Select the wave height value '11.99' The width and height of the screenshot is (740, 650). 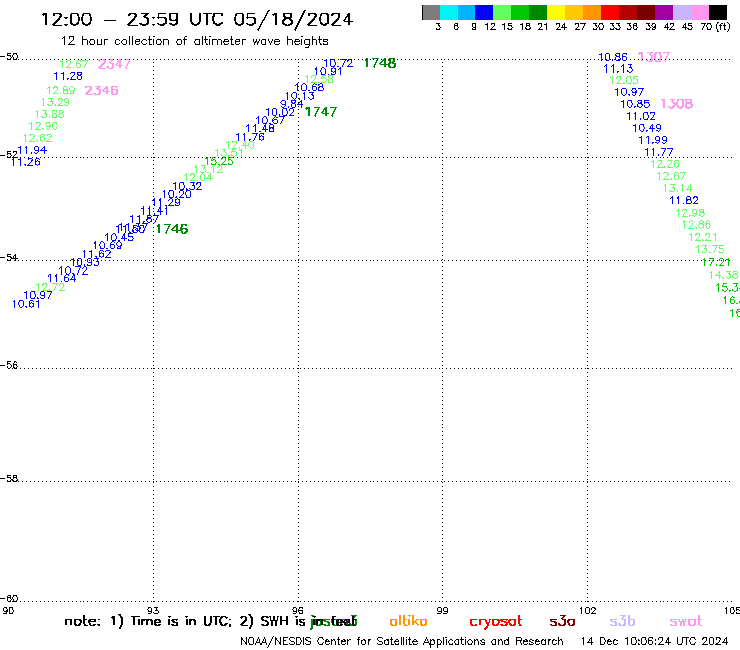tap(653, 140)
